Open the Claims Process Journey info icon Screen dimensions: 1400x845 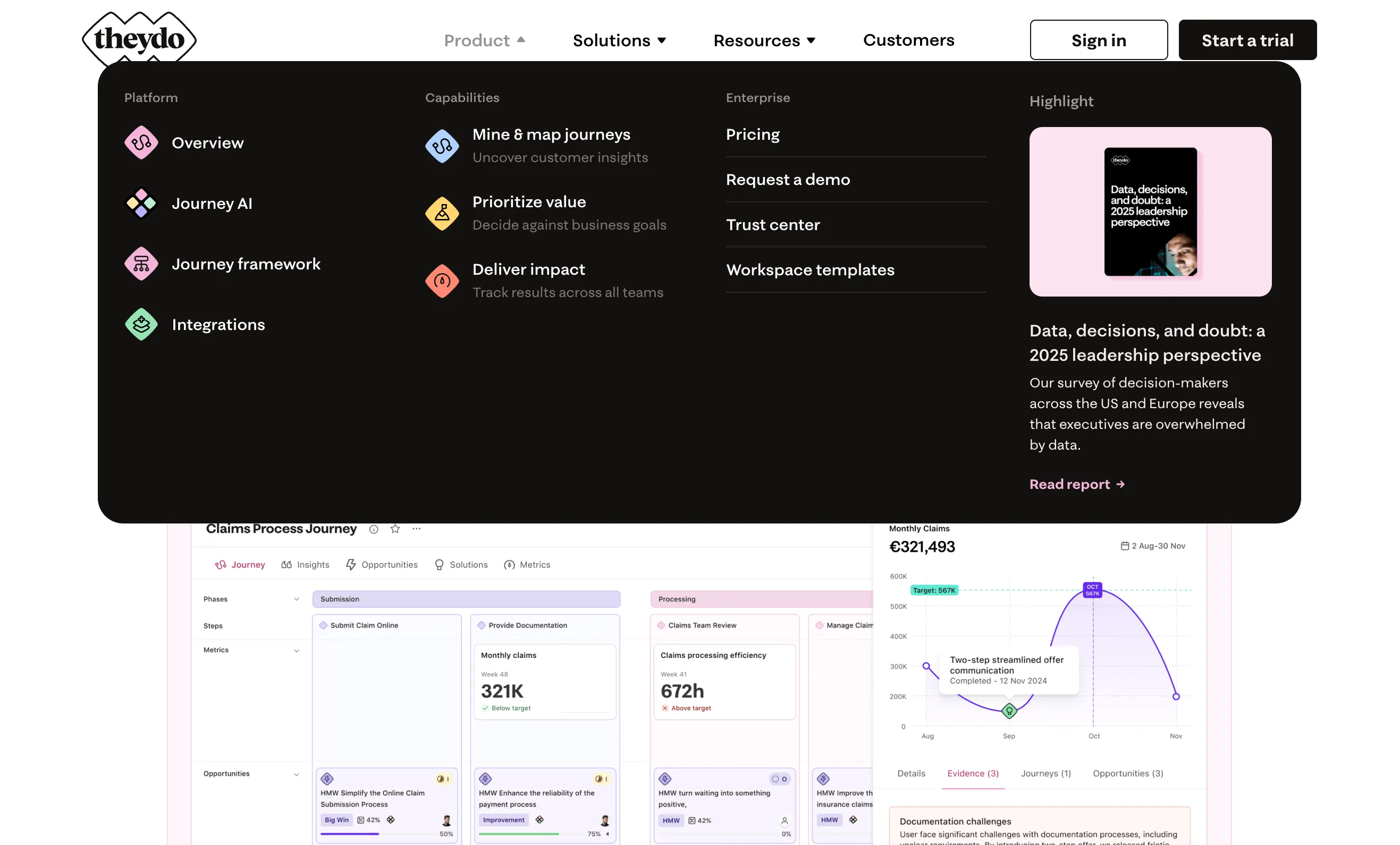click(373, 529)
